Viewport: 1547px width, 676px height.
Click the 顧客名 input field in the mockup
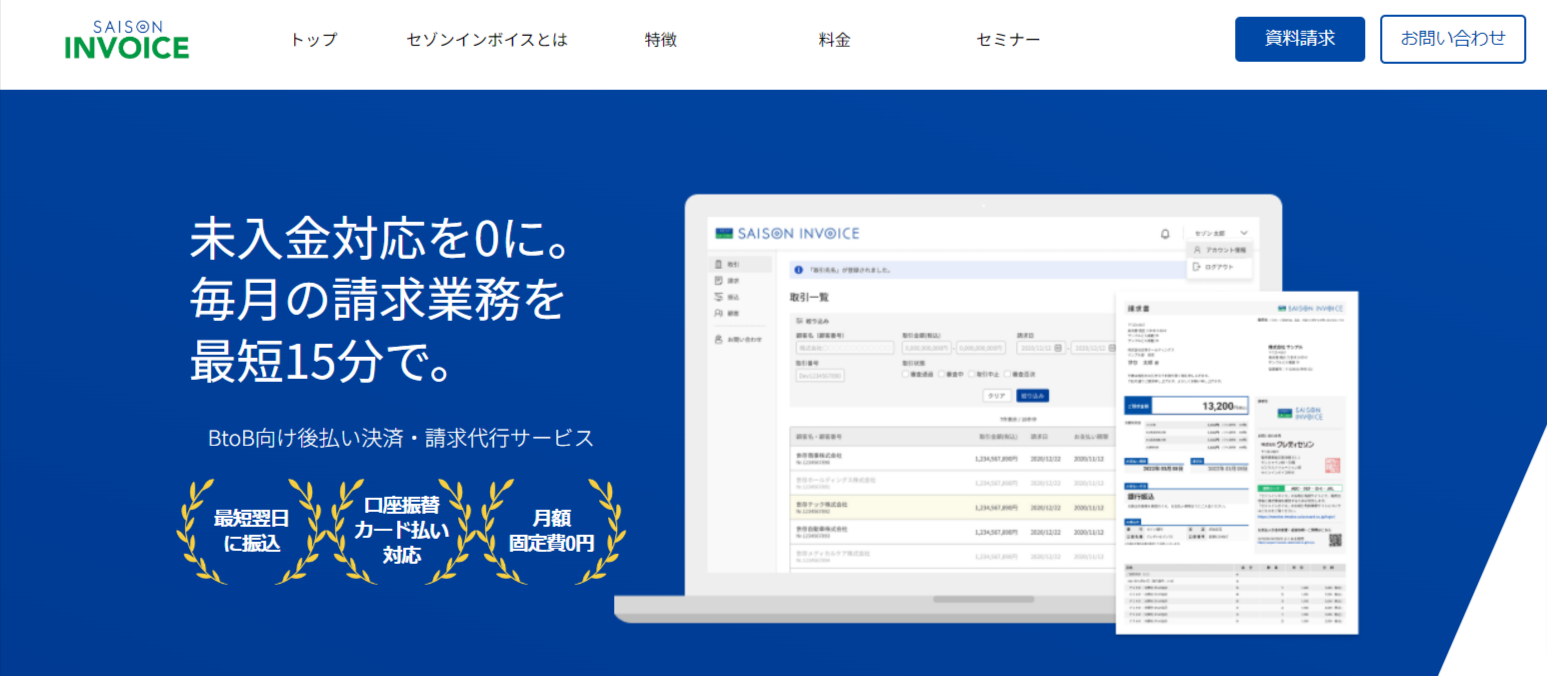(844, 348)
